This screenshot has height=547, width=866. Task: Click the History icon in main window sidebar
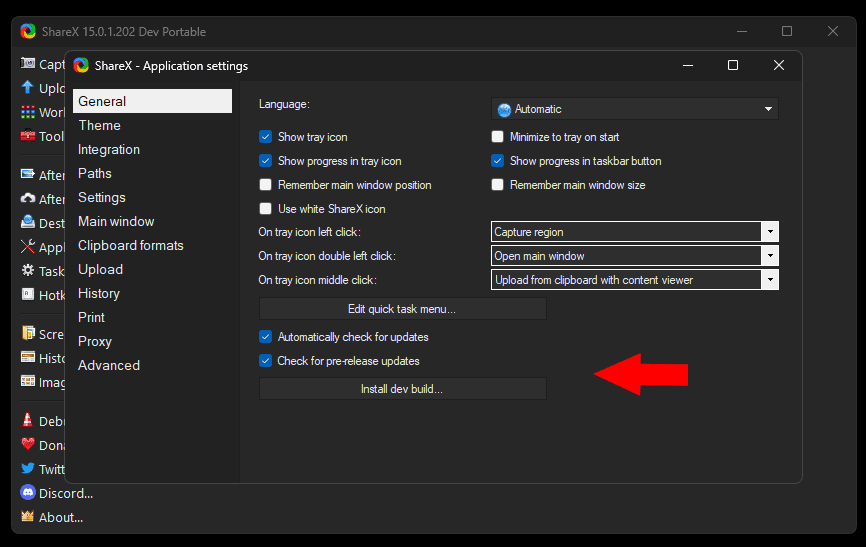pos(28,357)
